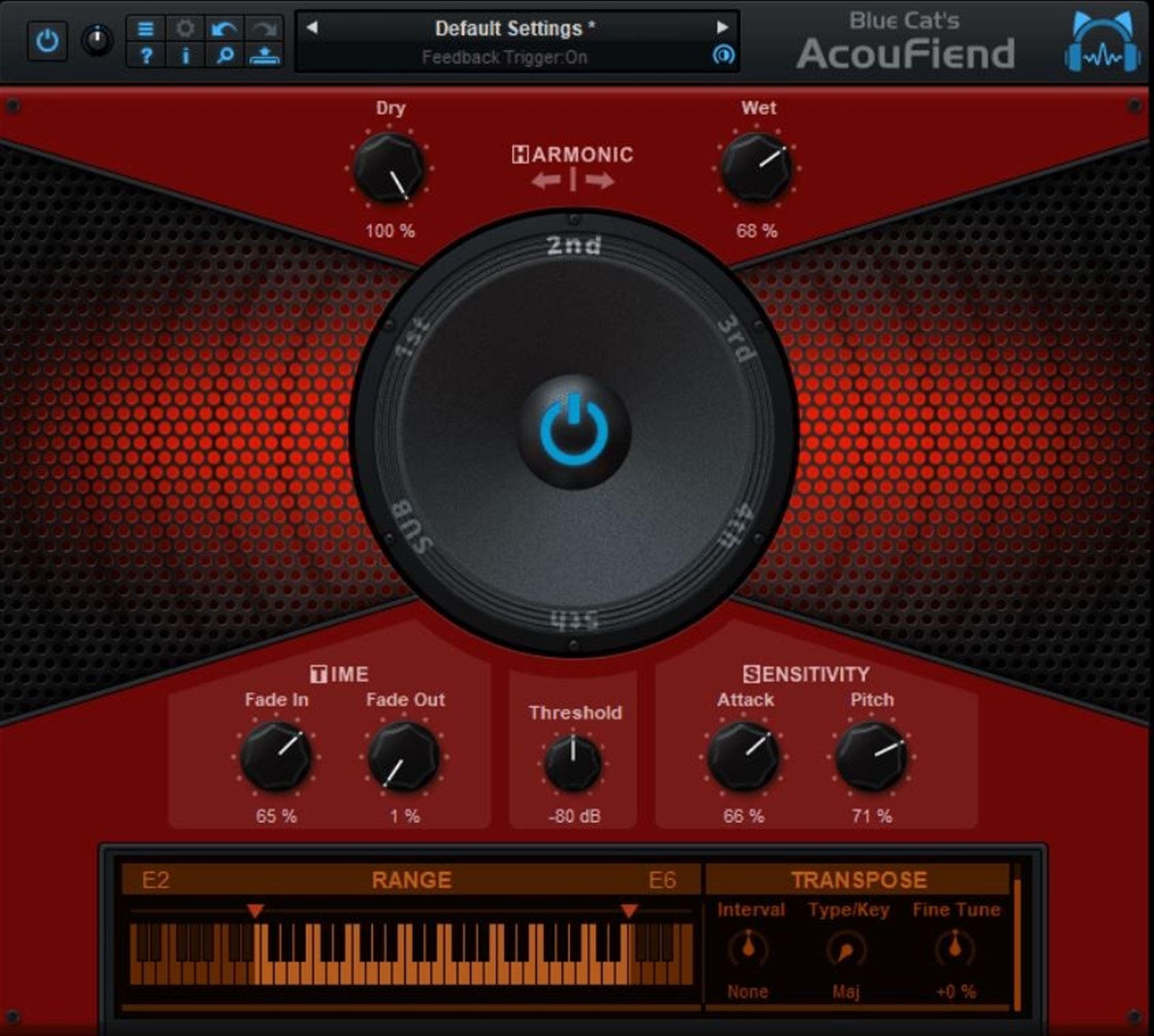
Task: Click the AcouFiend title text
Action: coord(905,54)
